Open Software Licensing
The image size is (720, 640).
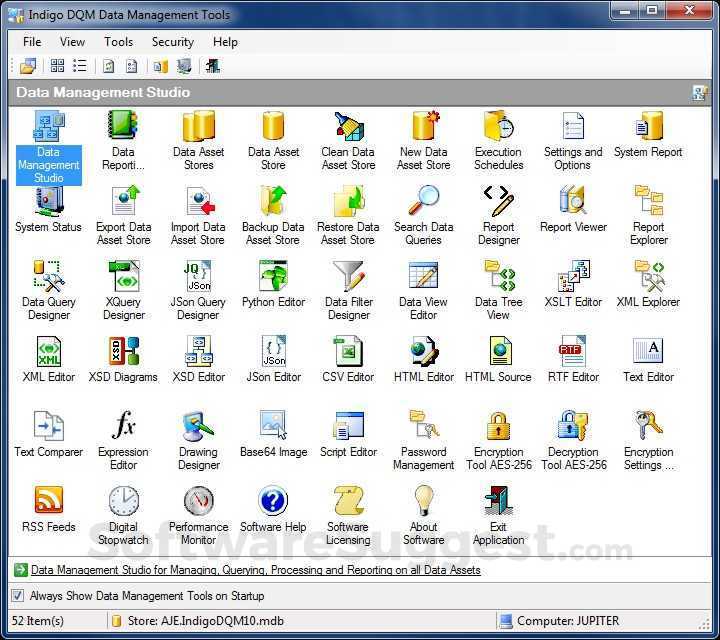[x=348, y=515]
